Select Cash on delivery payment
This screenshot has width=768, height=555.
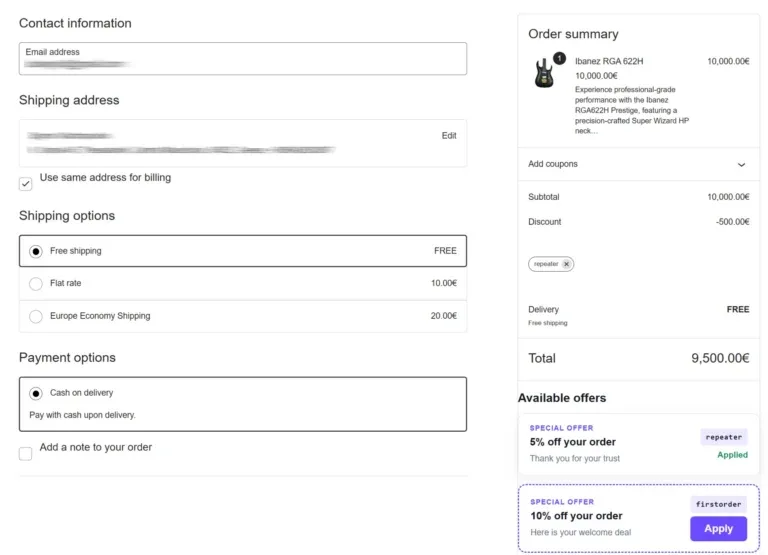pos(36,393)
